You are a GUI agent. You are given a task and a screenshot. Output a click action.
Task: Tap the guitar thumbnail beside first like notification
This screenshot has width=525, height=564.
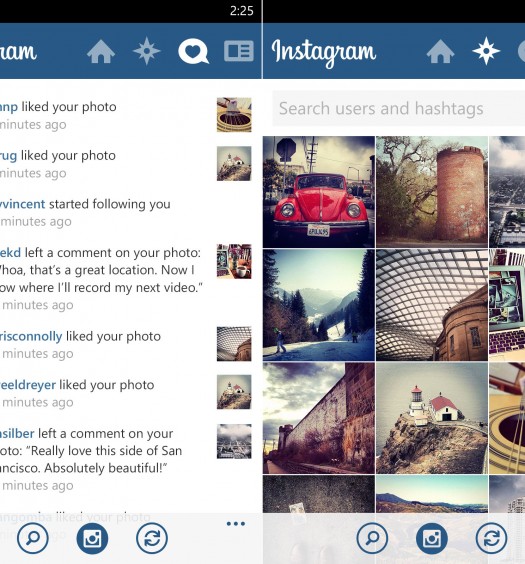234,115
